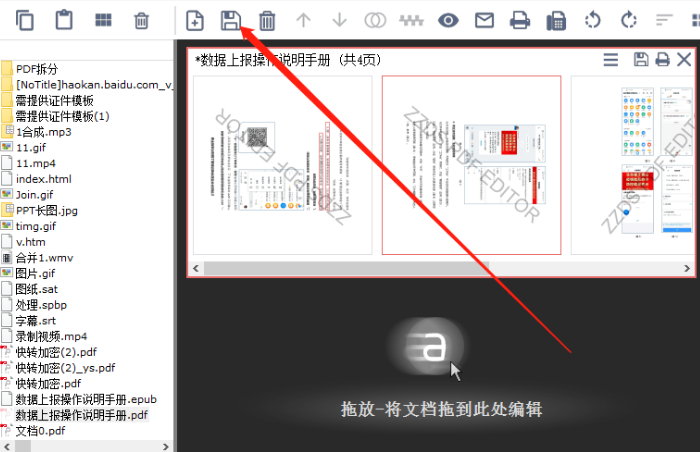The image size is (700, 452).
Task: Select the third page thumbnail
Action: pyautogui.click(x=633, y=165)
